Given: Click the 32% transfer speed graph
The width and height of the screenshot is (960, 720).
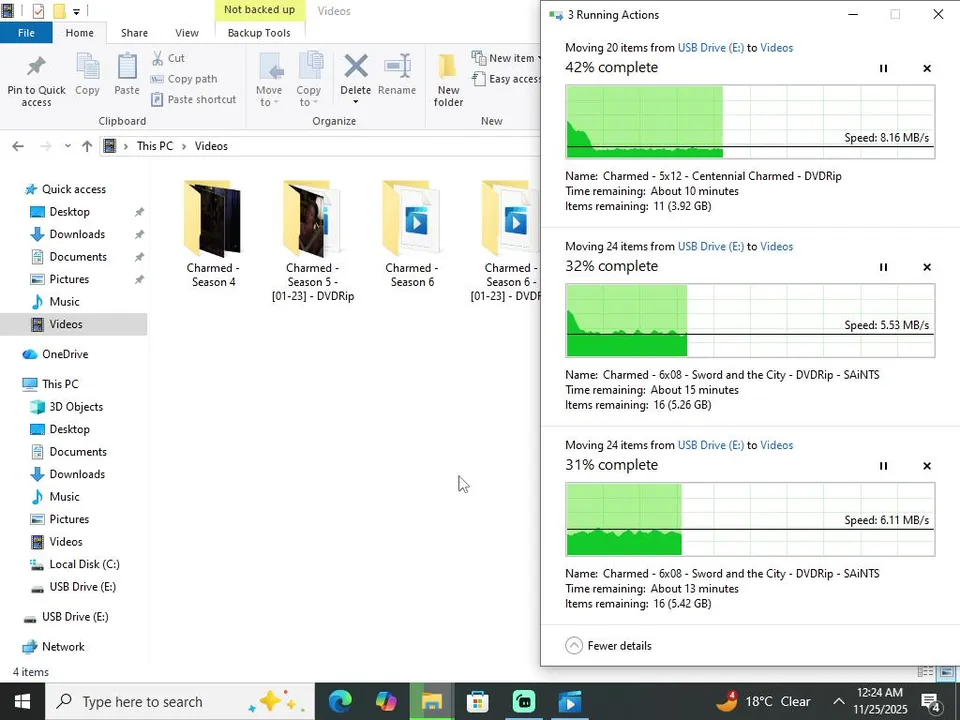Looking at the screenshot, I should pyautogui.click(x=750, y=320).
